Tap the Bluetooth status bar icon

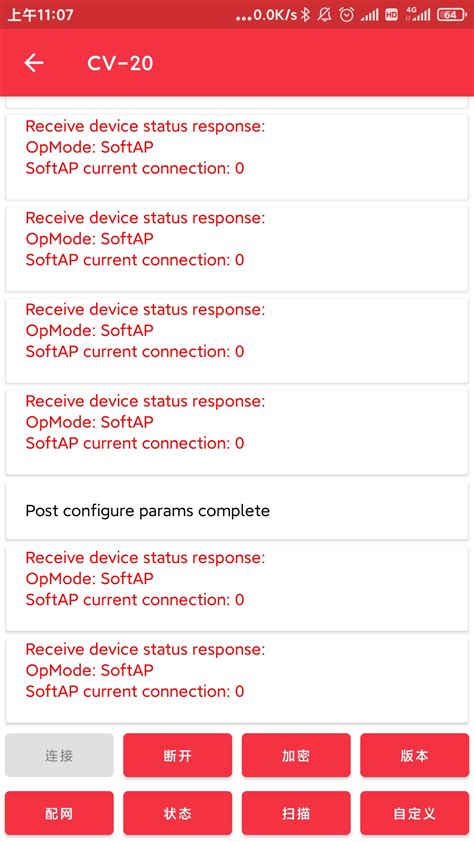305,14
